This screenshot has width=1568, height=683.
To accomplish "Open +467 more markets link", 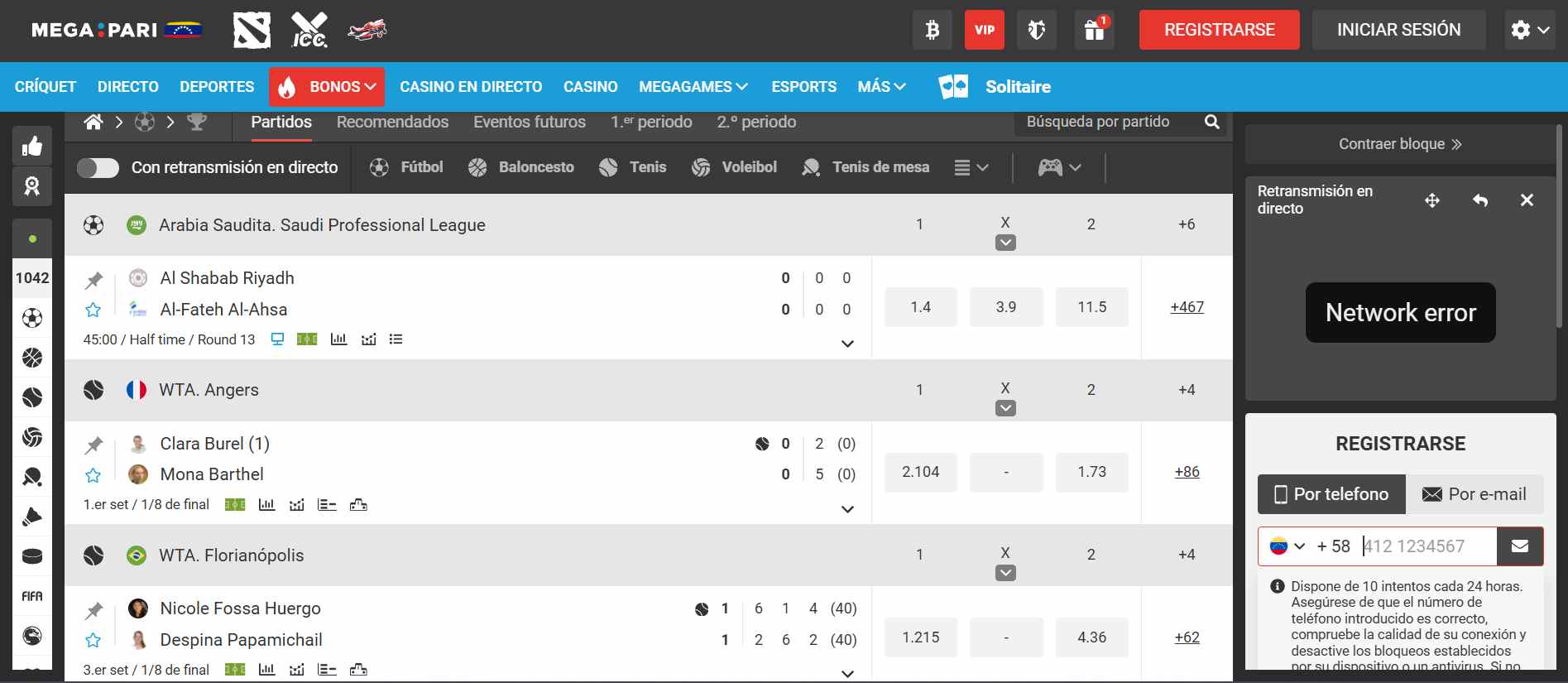I will 1187,307.
